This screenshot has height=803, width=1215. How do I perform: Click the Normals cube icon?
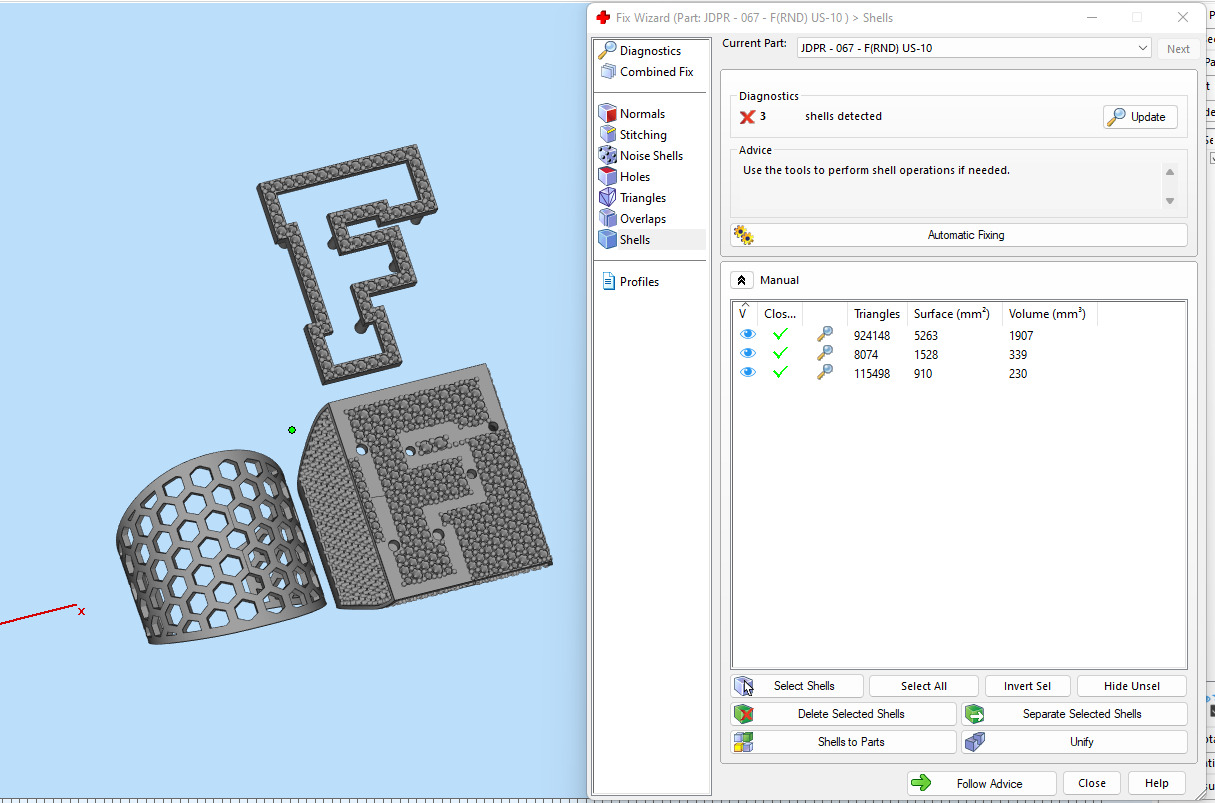coord(607,114)
